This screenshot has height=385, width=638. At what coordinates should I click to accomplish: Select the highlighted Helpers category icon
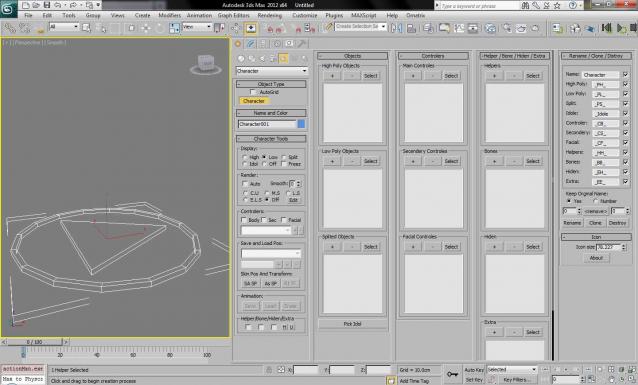[283, 59]
